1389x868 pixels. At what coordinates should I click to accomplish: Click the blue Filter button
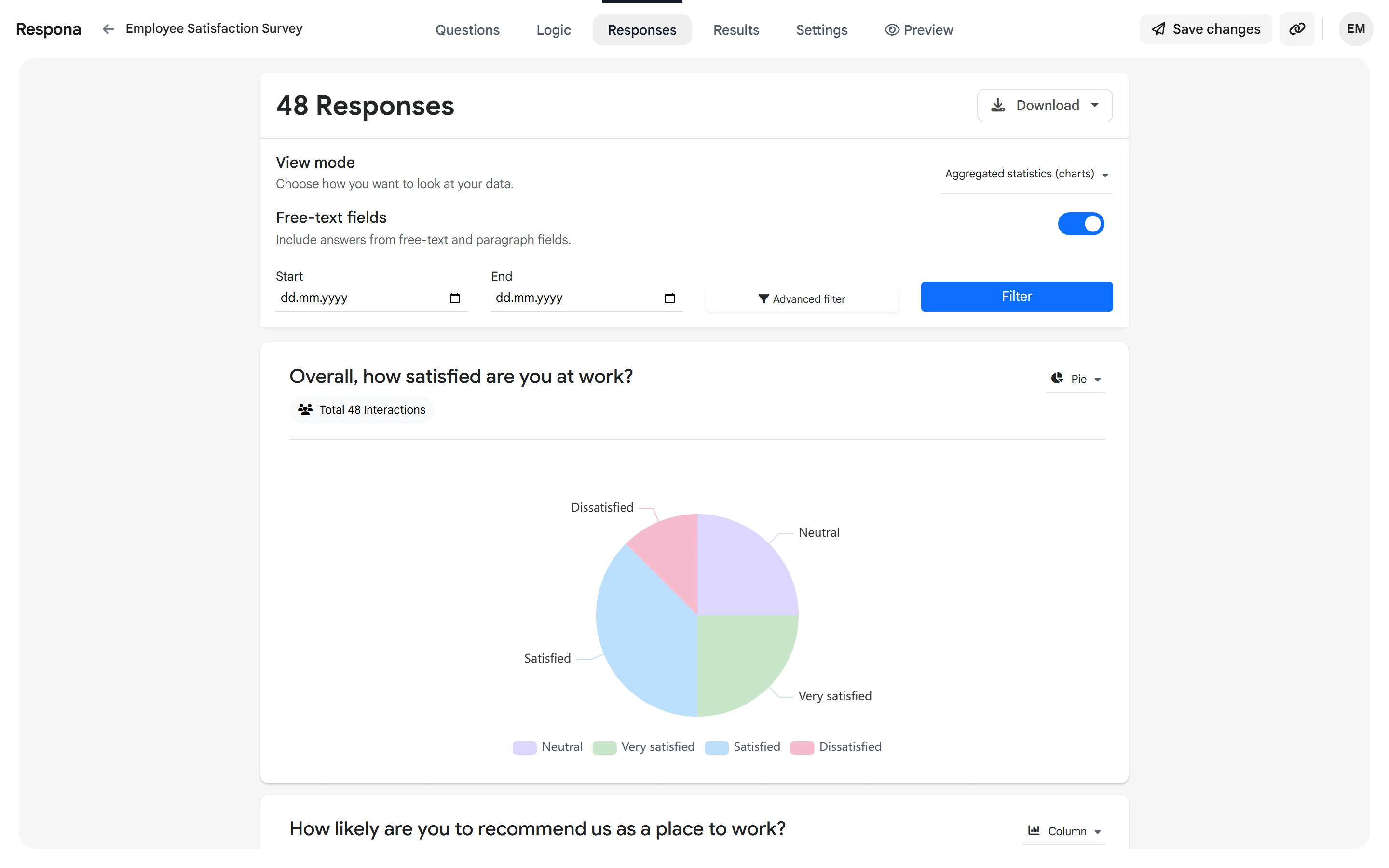tap(1017, 296)
